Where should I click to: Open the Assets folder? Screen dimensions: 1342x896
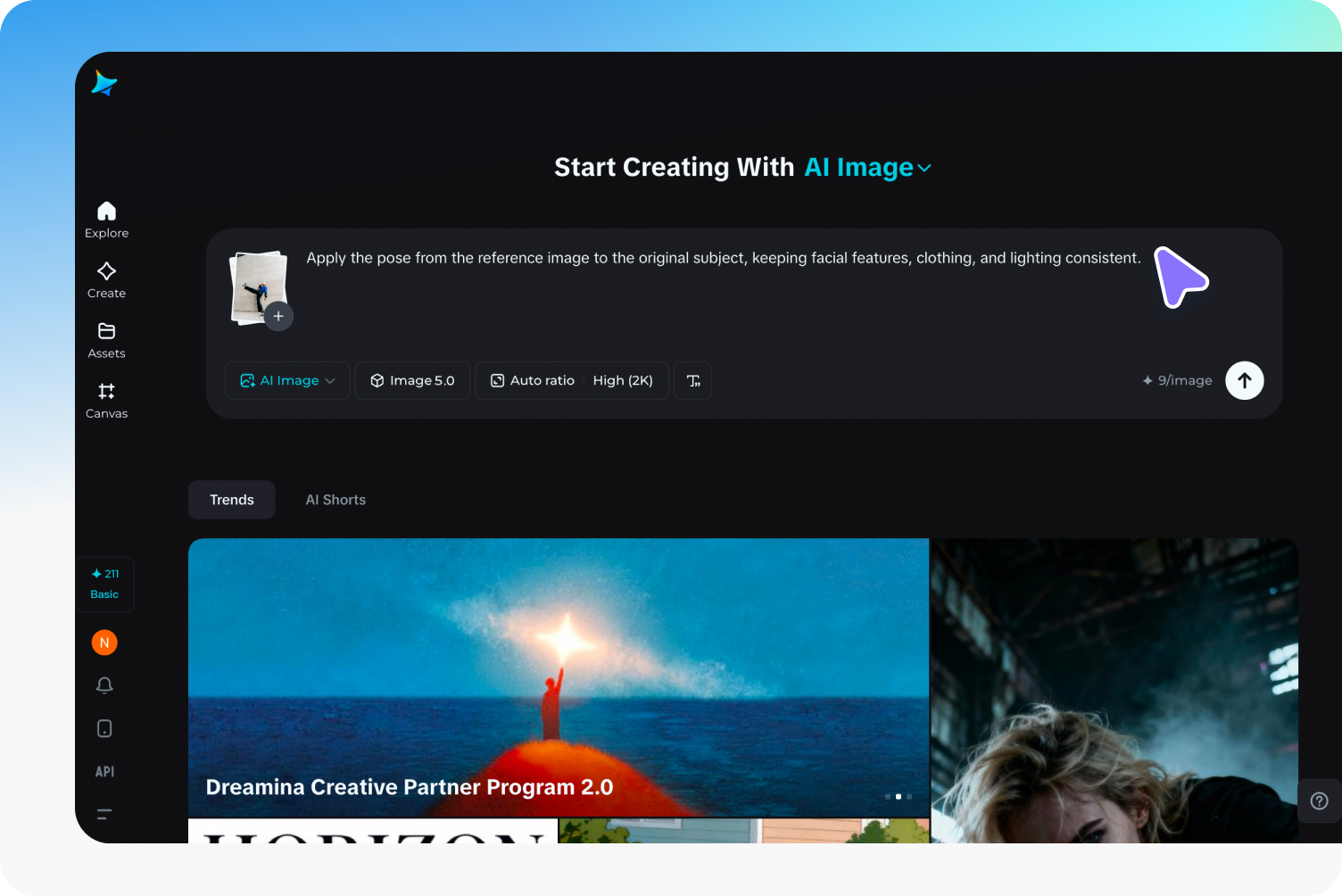coord(106,340)
